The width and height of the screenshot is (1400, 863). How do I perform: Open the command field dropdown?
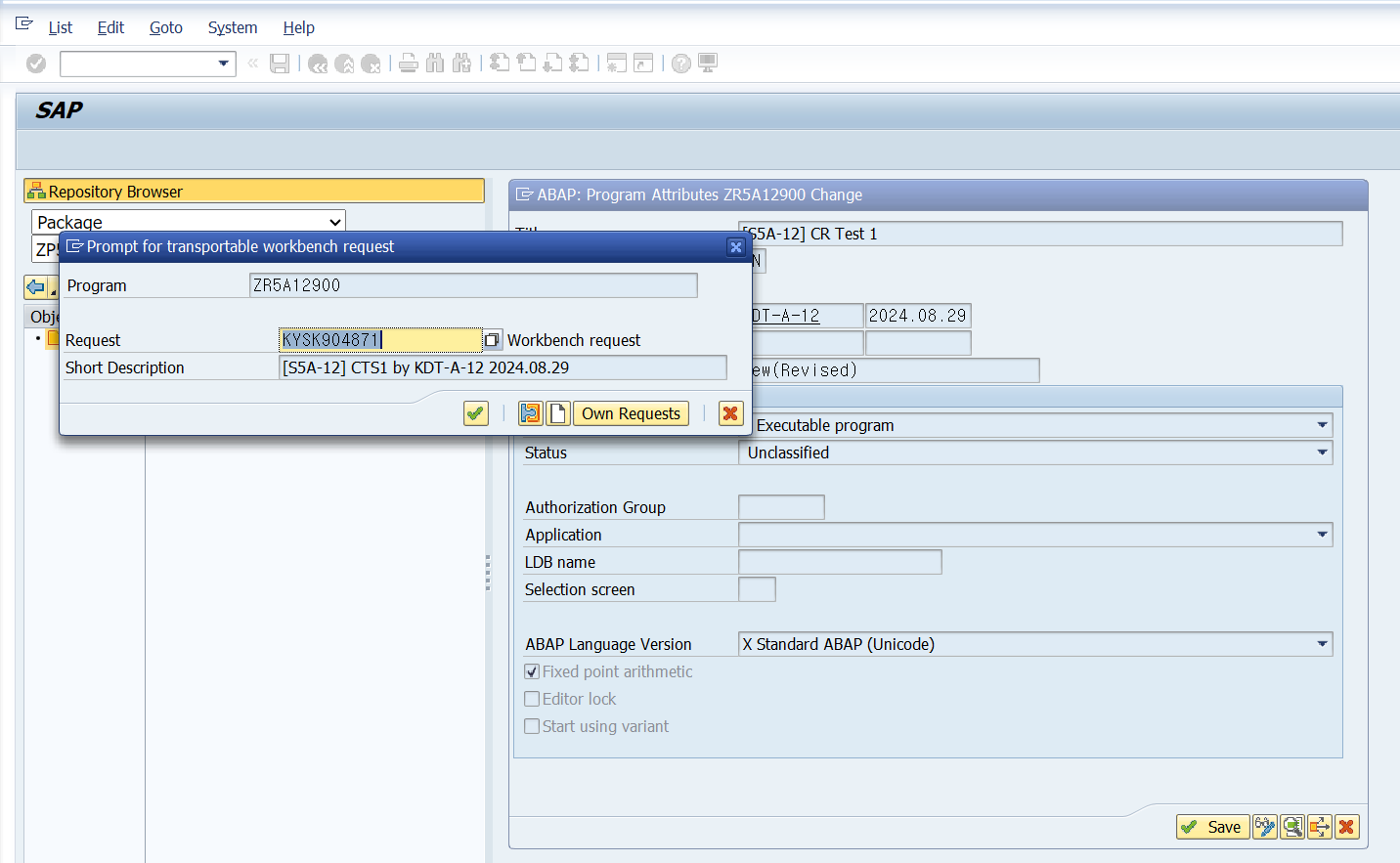(x=224, y=64)
